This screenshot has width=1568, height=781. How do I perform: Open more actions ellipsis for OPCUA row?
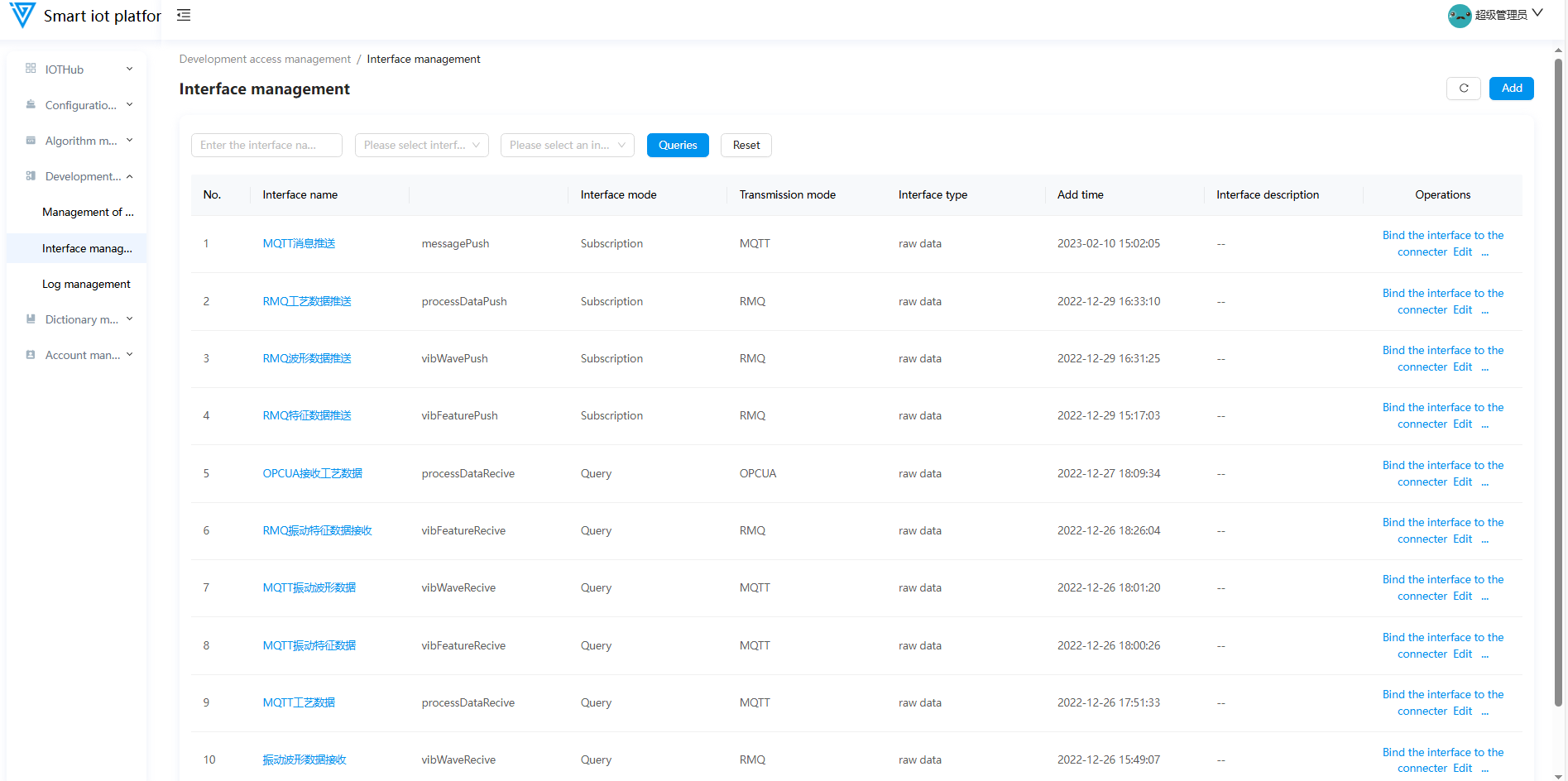[1485, 483]
